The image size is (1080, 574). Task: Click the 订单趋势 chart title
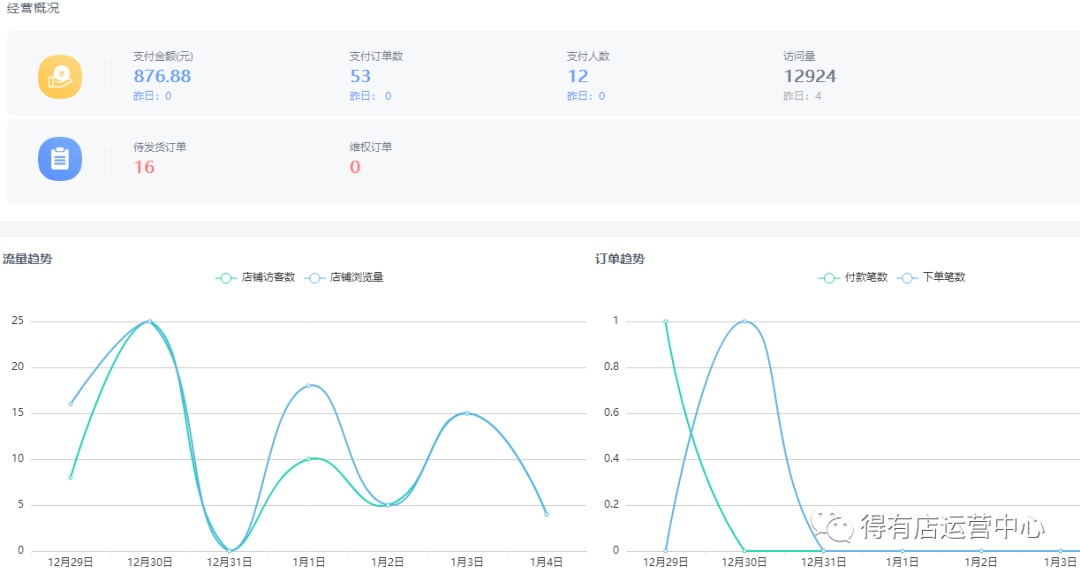(x=620, y=258)
